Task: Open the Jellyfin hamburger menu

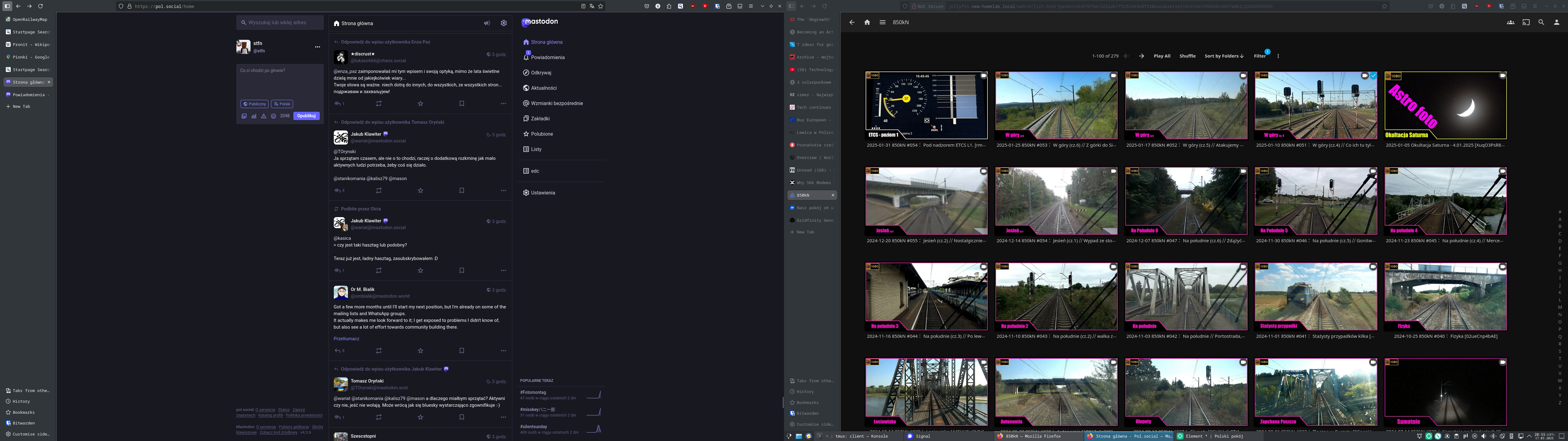Action: [882, 23]
